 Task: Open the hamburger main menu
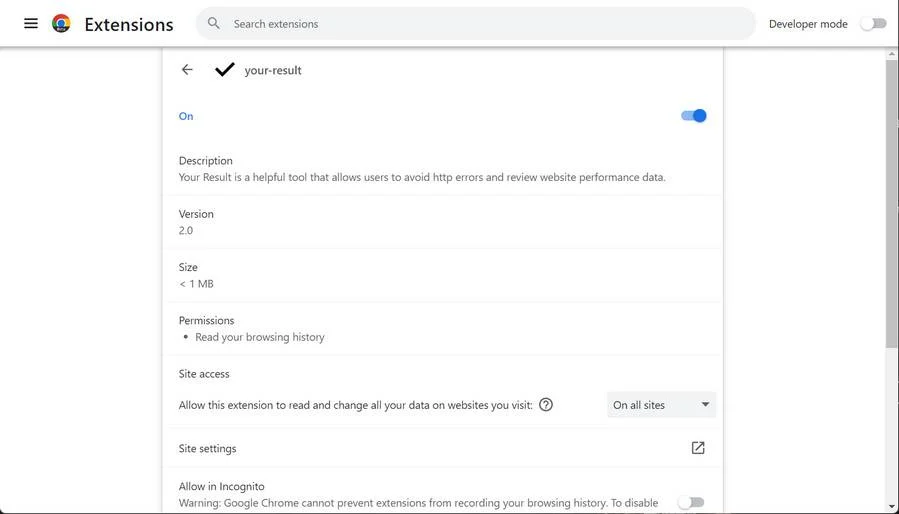[31, 24]
